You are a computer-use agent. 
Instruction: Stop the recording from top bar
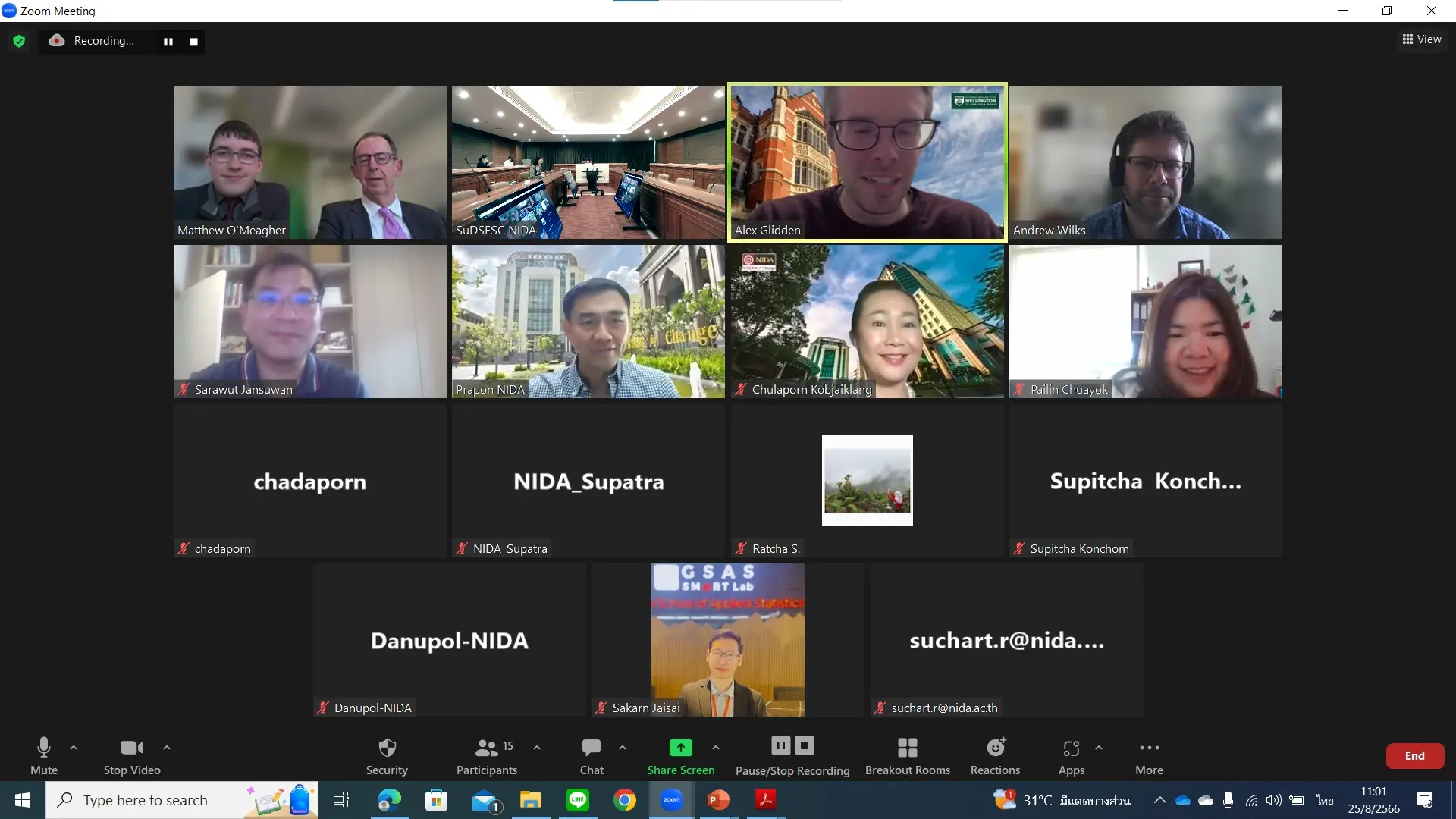click(x=193, y=42)
